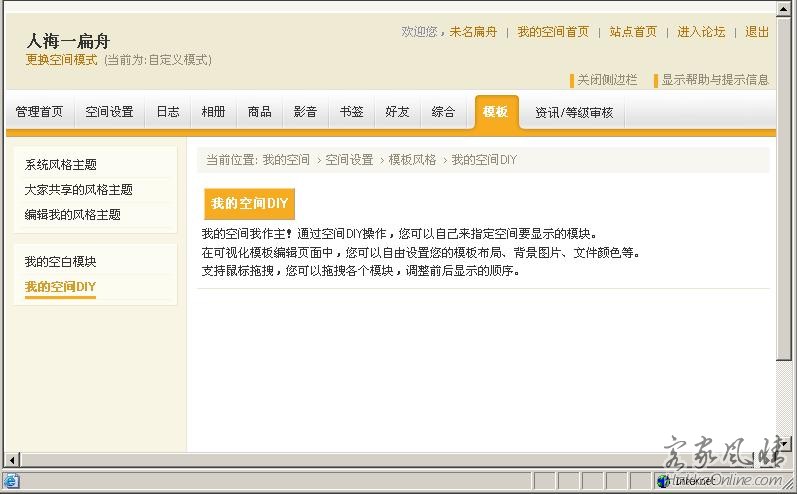
Task: Switch to the 日志 tab
Action: click(x=168, y=112)
